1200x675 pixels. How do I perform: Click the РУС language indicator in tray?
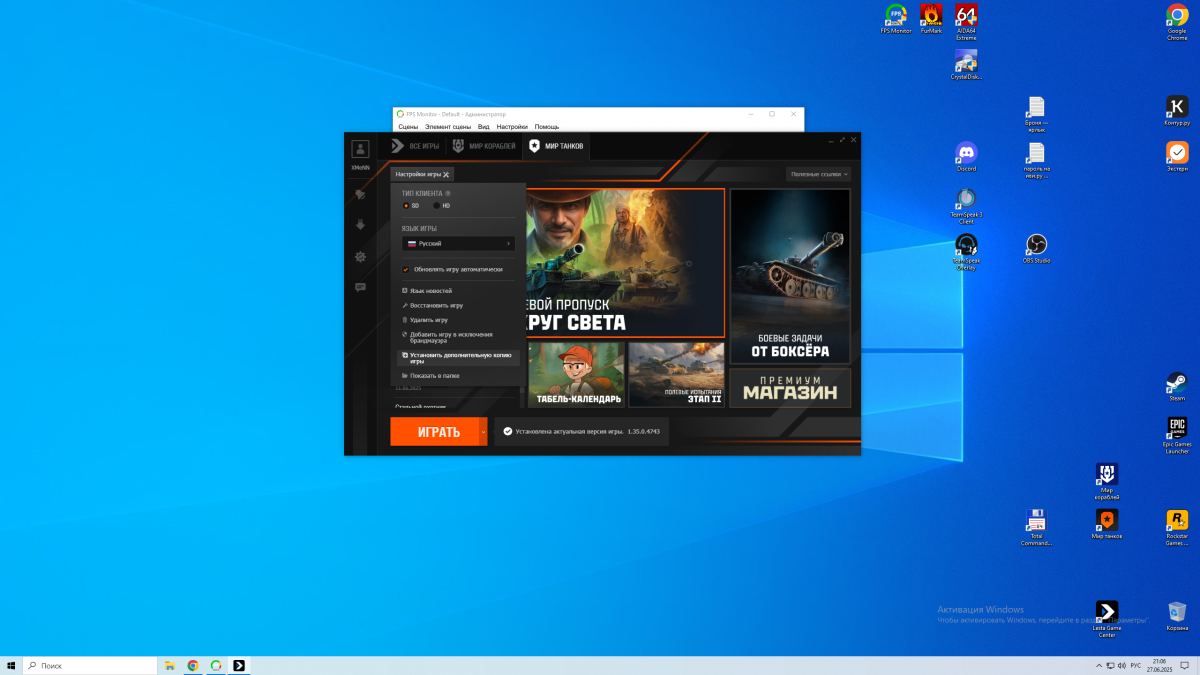coord(1135,665)
